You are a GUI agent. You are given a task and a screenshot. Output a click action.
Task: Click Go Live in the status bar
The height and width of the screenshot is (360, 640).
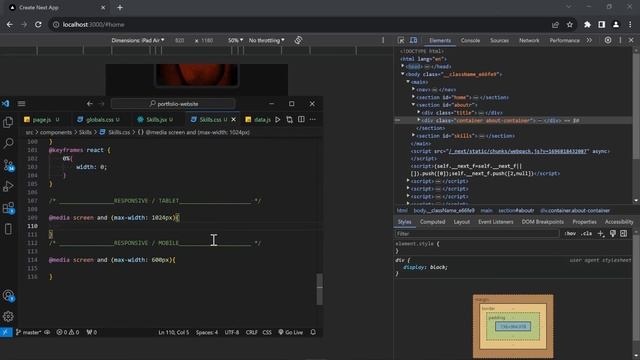[291, 332]
